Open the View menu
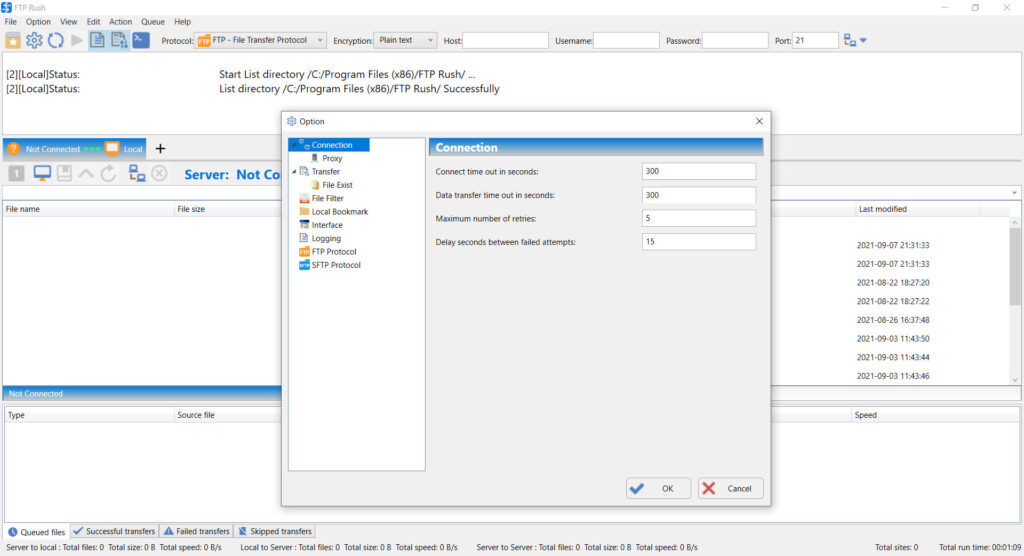1024x556 pixels. [69, 22]
